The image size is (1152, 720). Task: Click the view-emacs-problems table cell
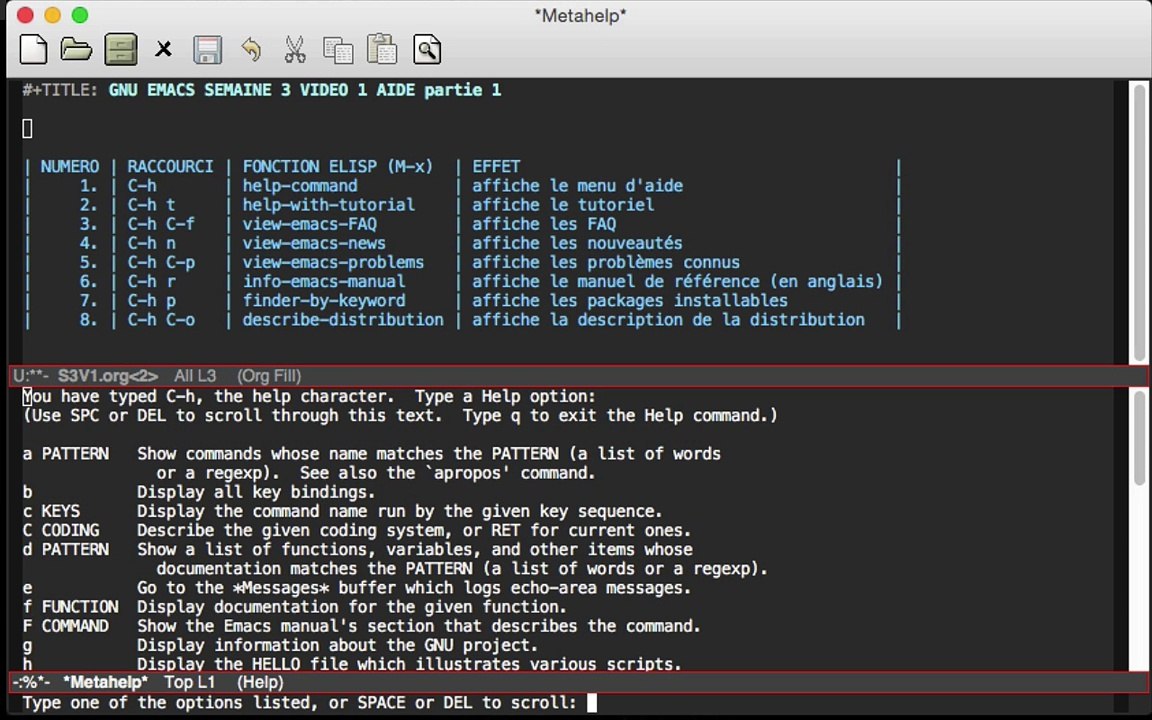click(333, 262)
